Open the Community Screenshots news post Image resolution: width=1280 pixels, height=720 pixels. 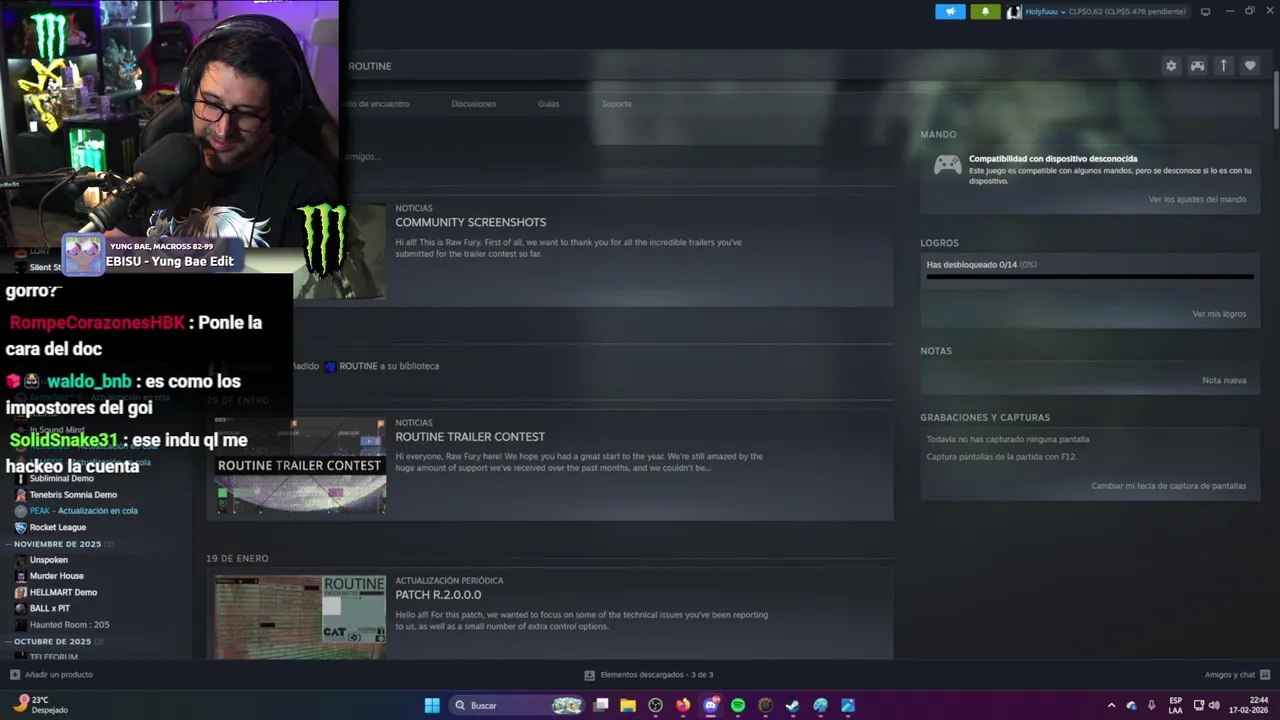pyautogui.click(x=470, y=222)
